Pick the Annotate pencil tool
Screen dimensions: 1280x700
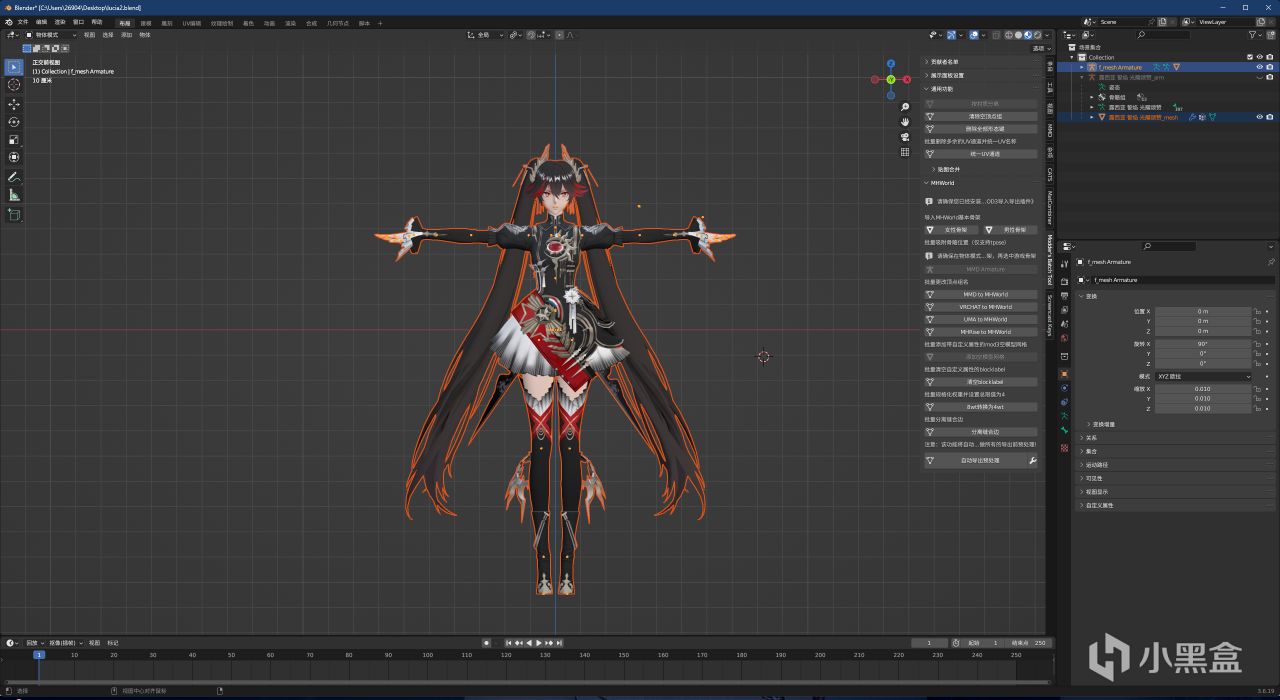tap(14, 177)
